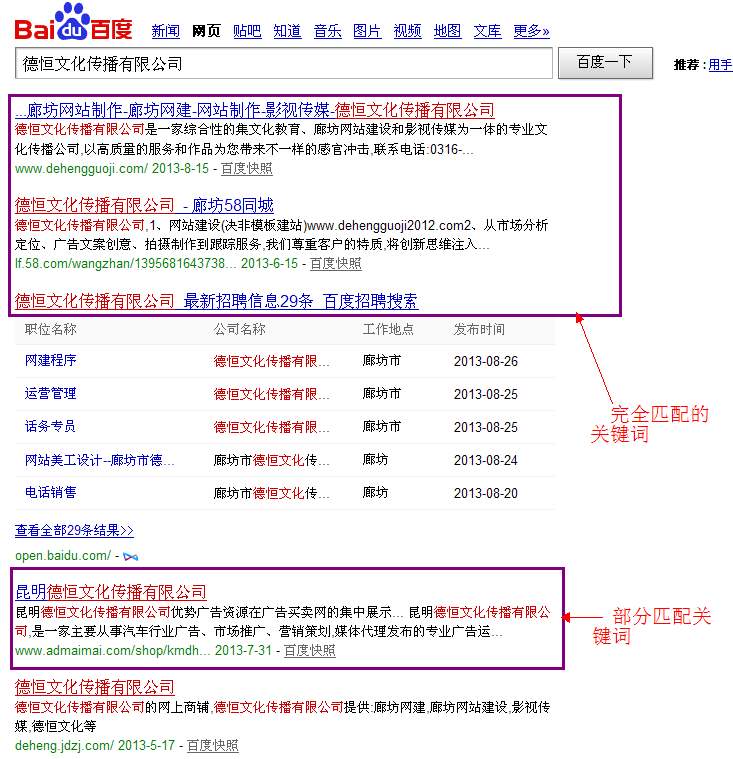Click the date 2013-08-24 in the job table
Image resolution: width=733 pixels, height=759 pixels.
point(486,460)
